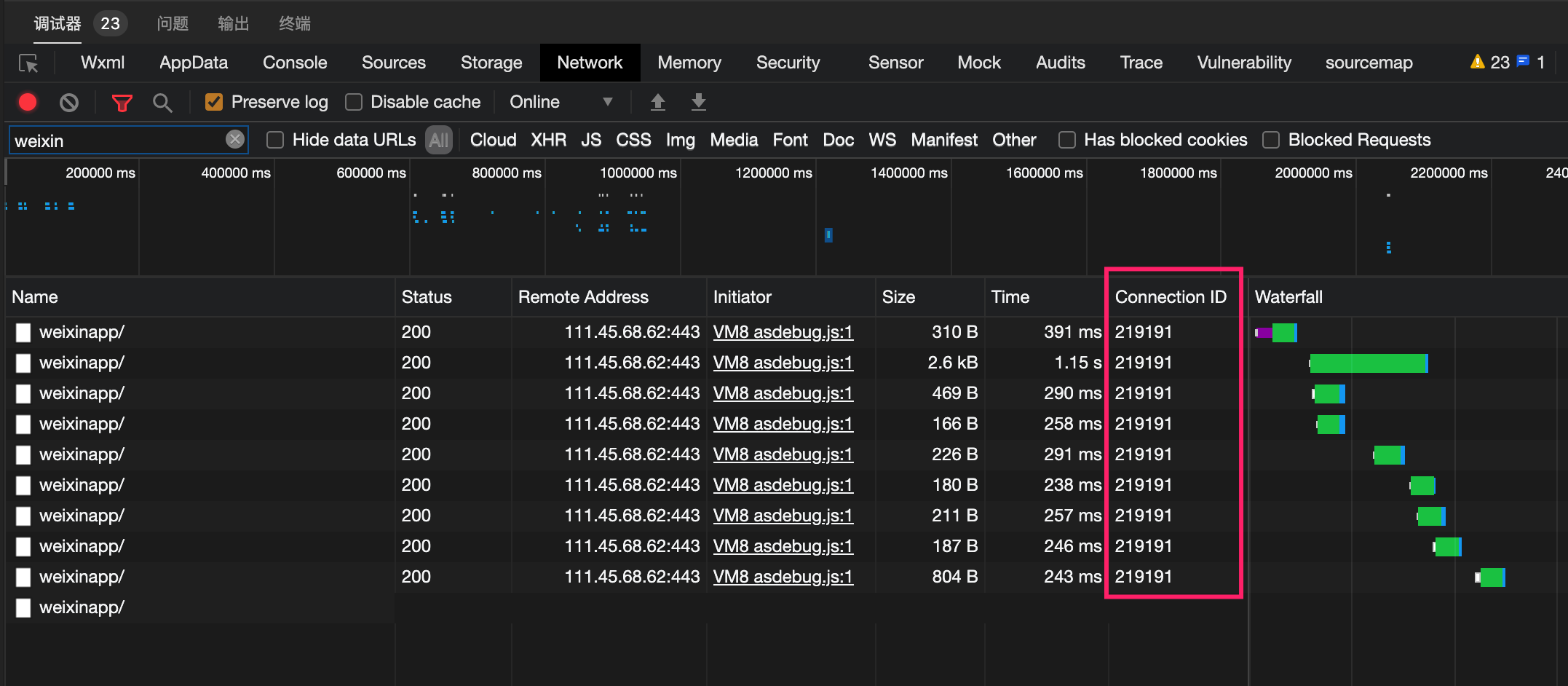Open Memory tab
Image resolution: width=1568 pixels, height=686 pixels.
[689, 63]
